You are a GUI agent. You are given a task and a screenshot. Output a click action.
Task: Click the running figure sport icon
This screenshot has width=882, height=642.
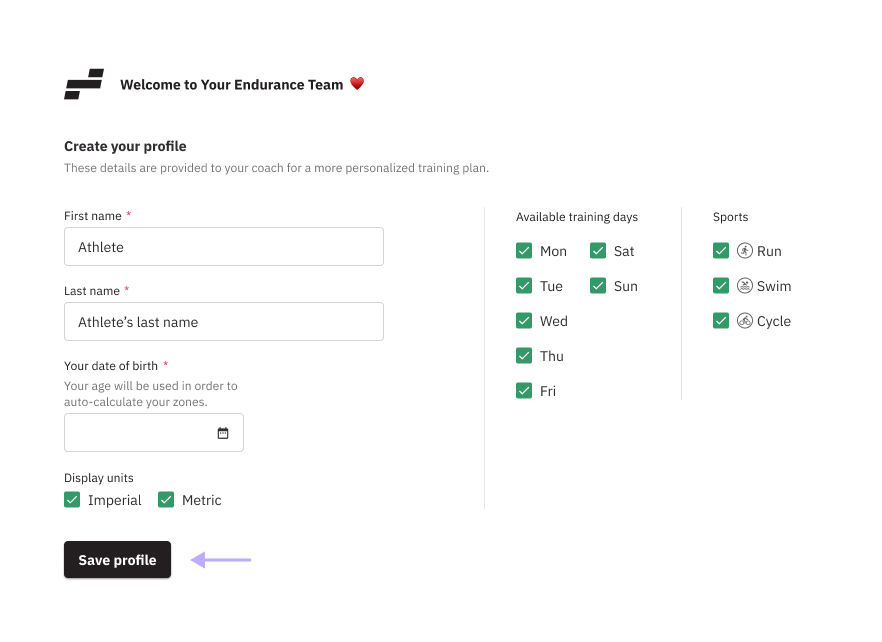tap(745, 251)
